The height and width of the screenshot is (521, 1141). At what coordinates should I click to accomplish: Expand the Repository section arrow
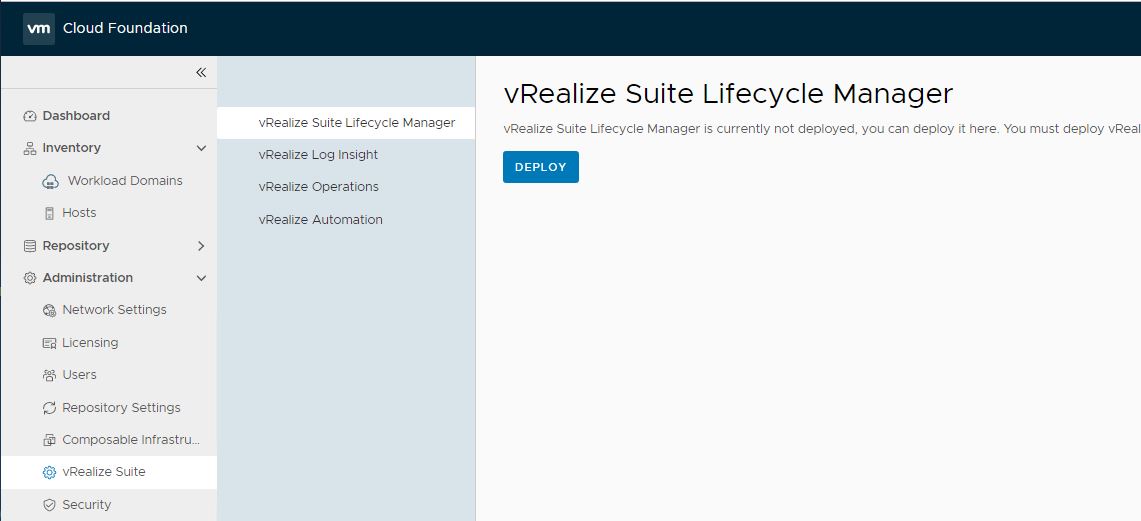pyautogui.click(x=201, y=246)
